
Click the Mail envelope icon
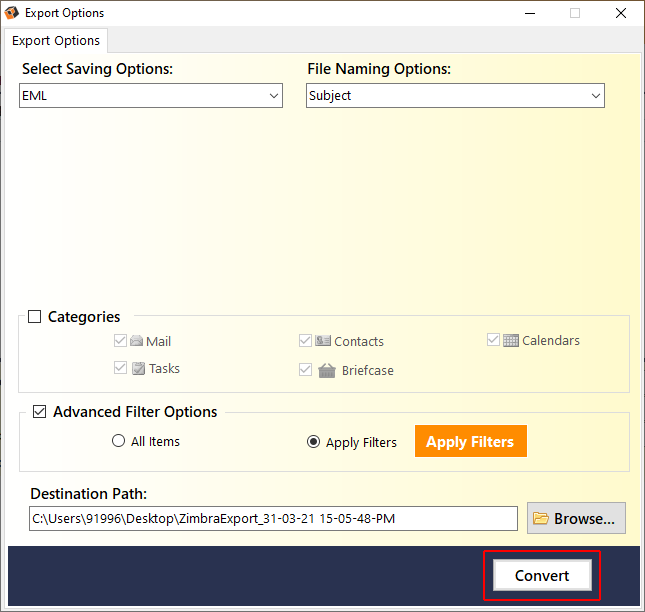[136, 341]
